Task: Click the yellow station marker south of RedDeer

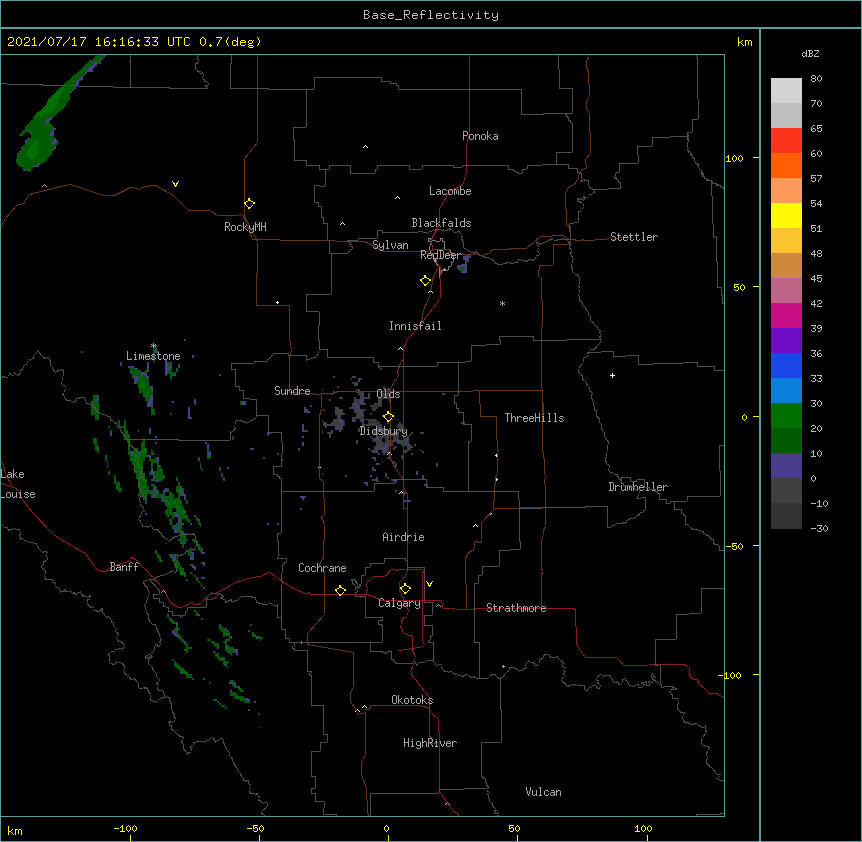Action: (x=425, y=281)
